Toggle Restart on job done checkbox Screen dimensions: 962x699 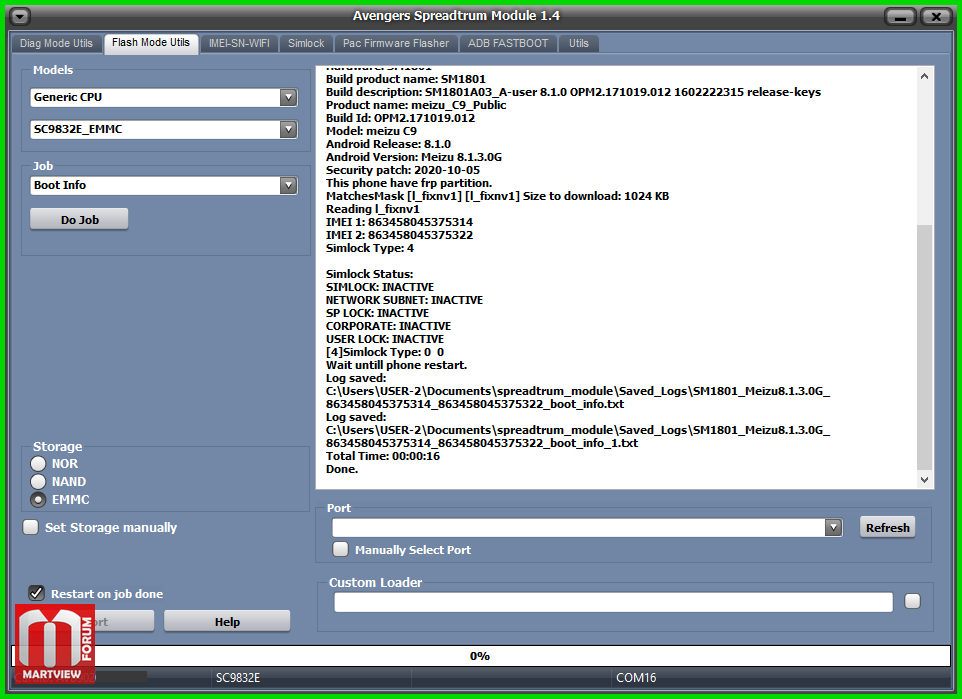click(36, 593)
